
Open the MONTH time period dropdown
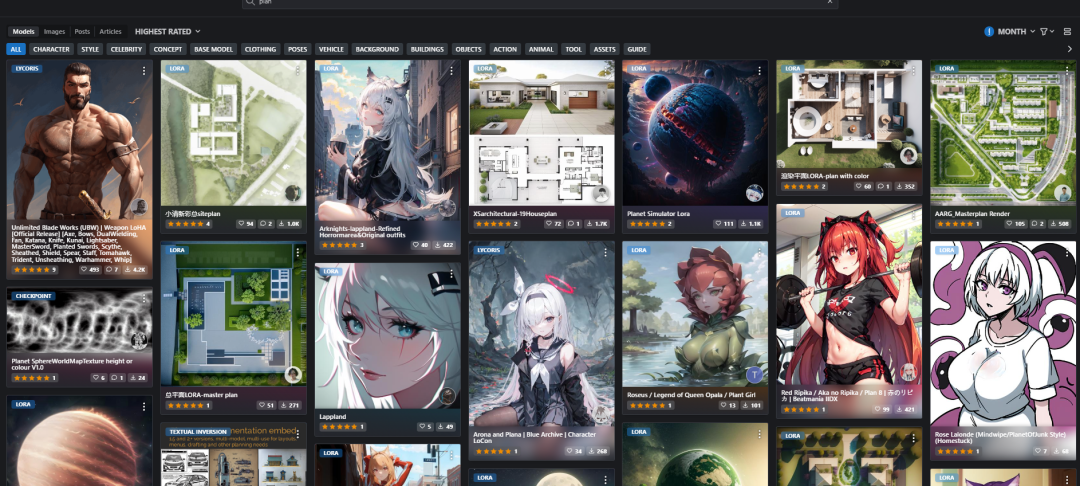(x=1016, y=32)
